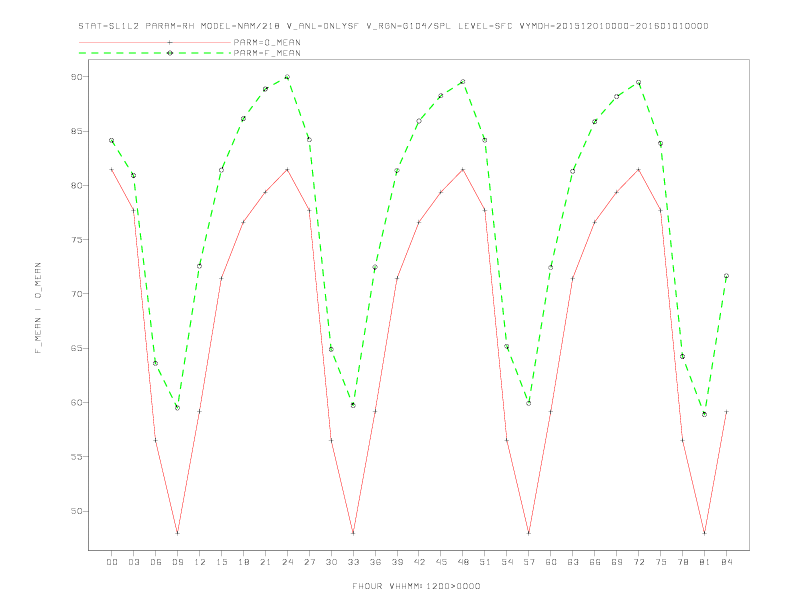Click the x-axis tick label 24

click(287, 562)
